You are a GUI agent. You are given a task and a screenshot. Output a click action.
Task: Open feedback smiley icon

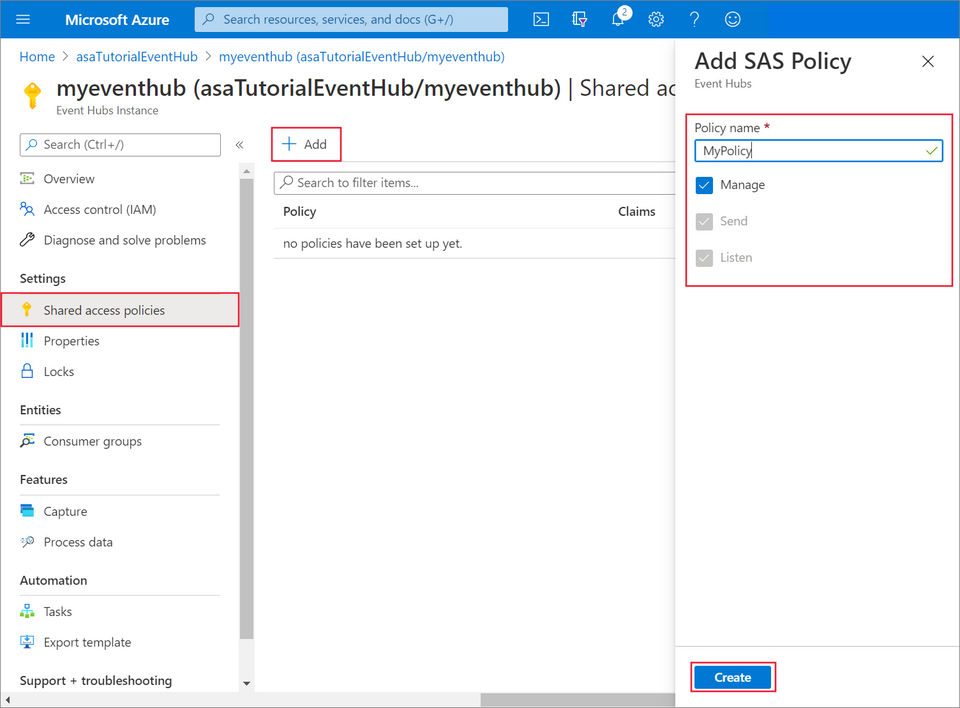coord(732,20)
